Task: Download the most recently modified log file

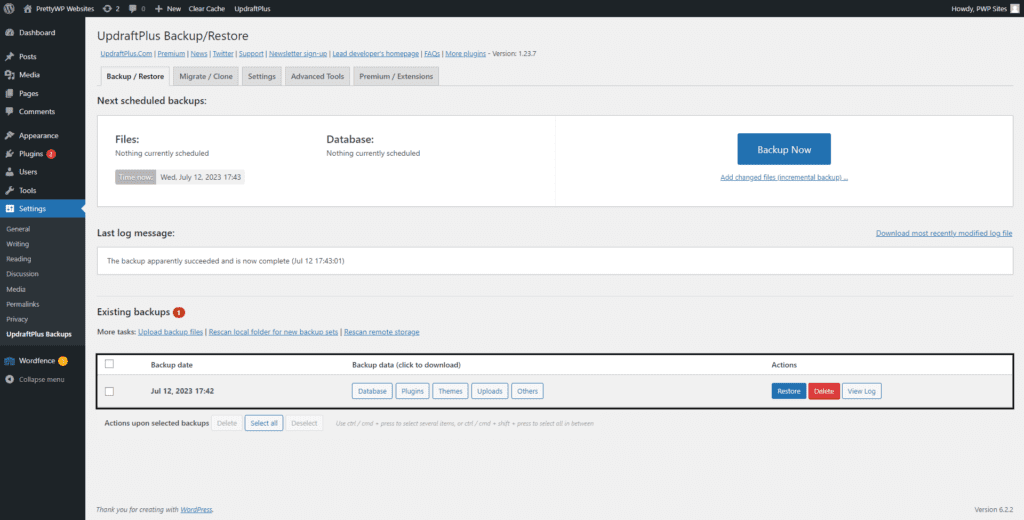Action: coord(944,233)
